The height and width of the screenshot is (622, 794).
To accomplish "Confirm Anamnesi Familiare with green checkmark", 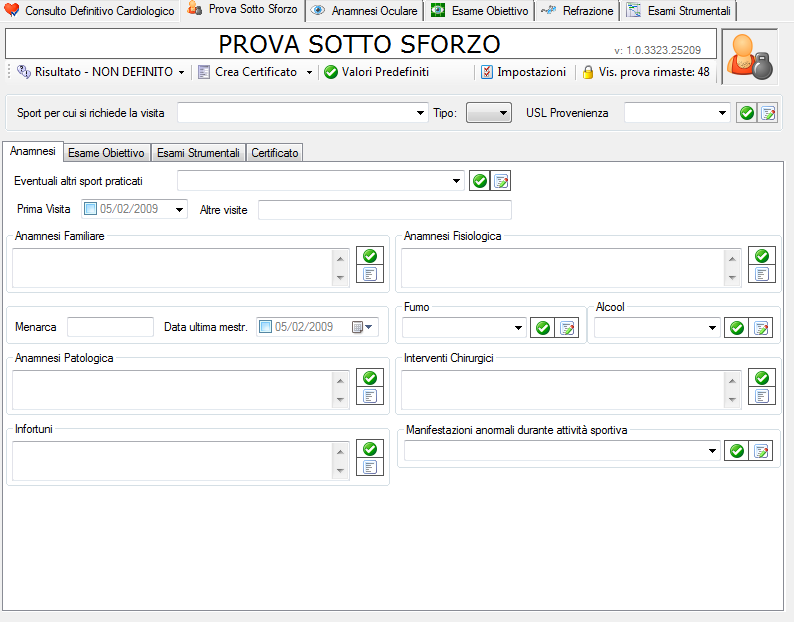I will pyautogui.click(x=370, y=256).
